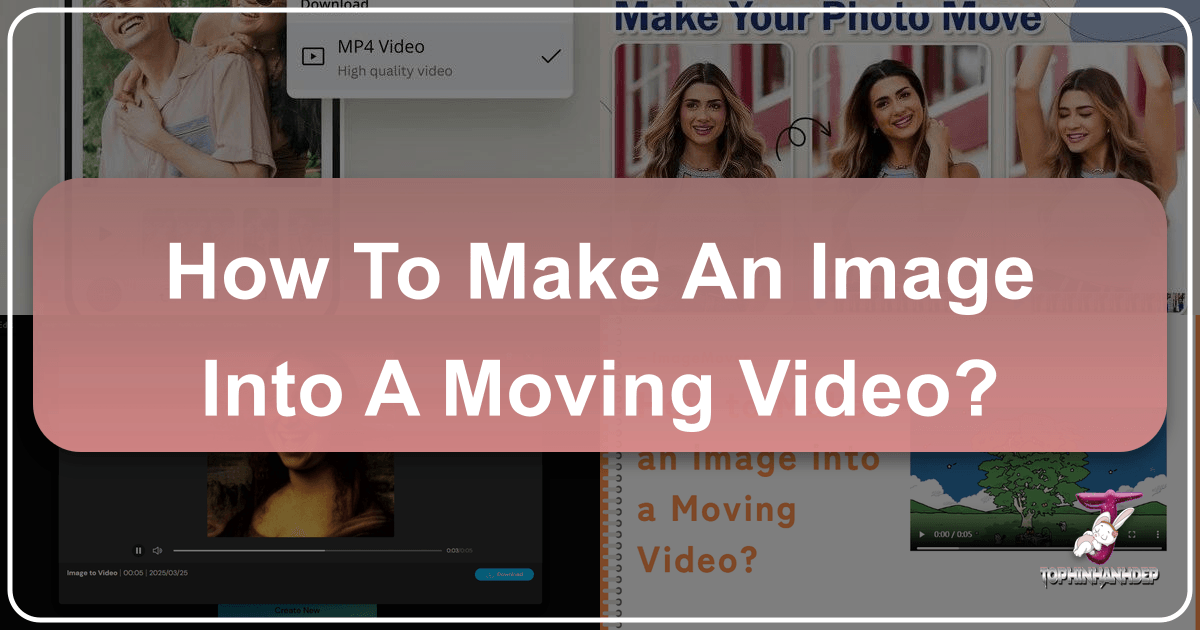Toggle the MP4 Video checkmark
Viewport: 1200px width, 630px height.
pyautogui.click(x=550, y=57)
